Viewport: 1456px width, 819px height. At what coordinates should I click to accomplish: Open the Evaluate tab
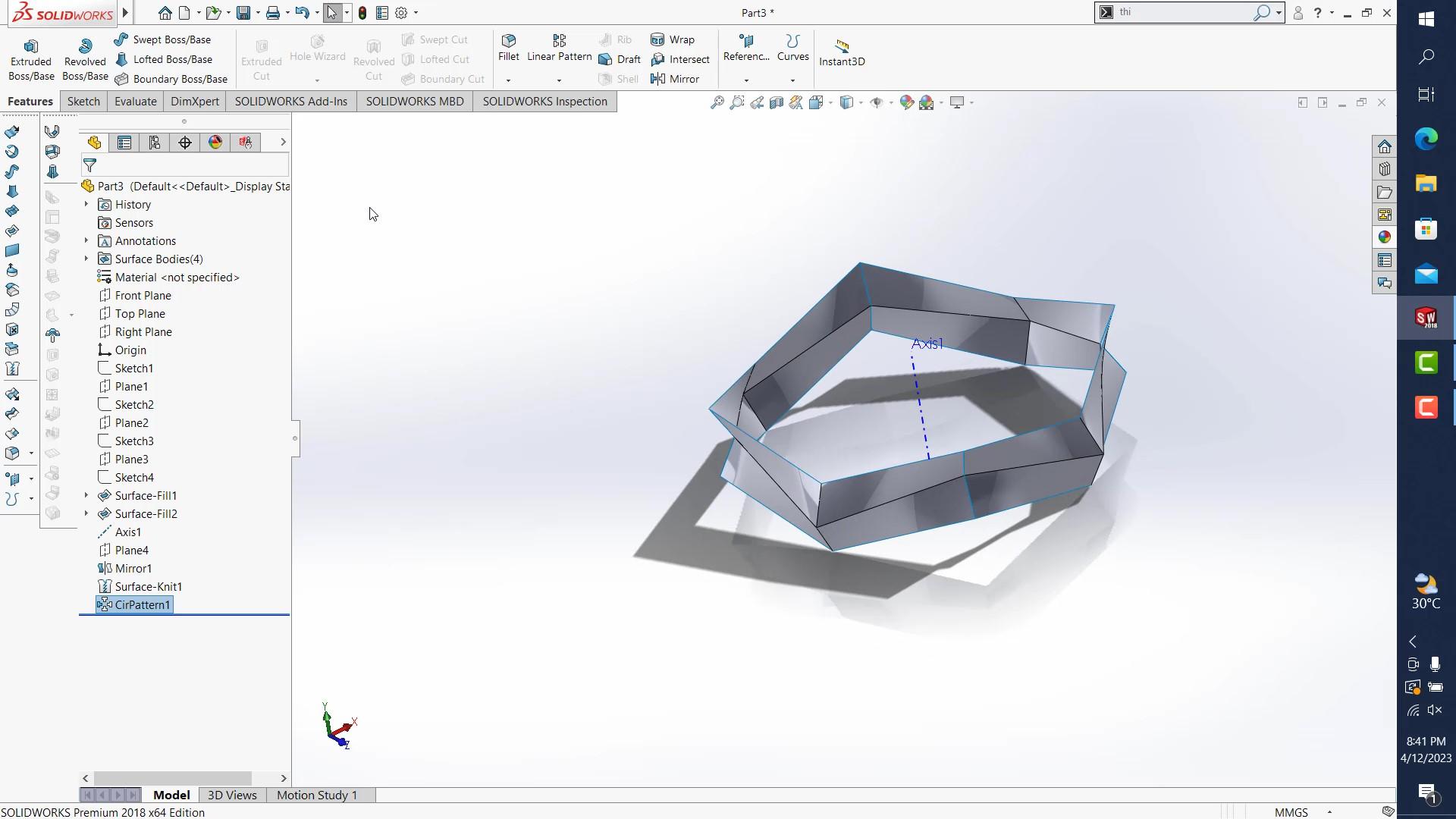pos(136,102)
